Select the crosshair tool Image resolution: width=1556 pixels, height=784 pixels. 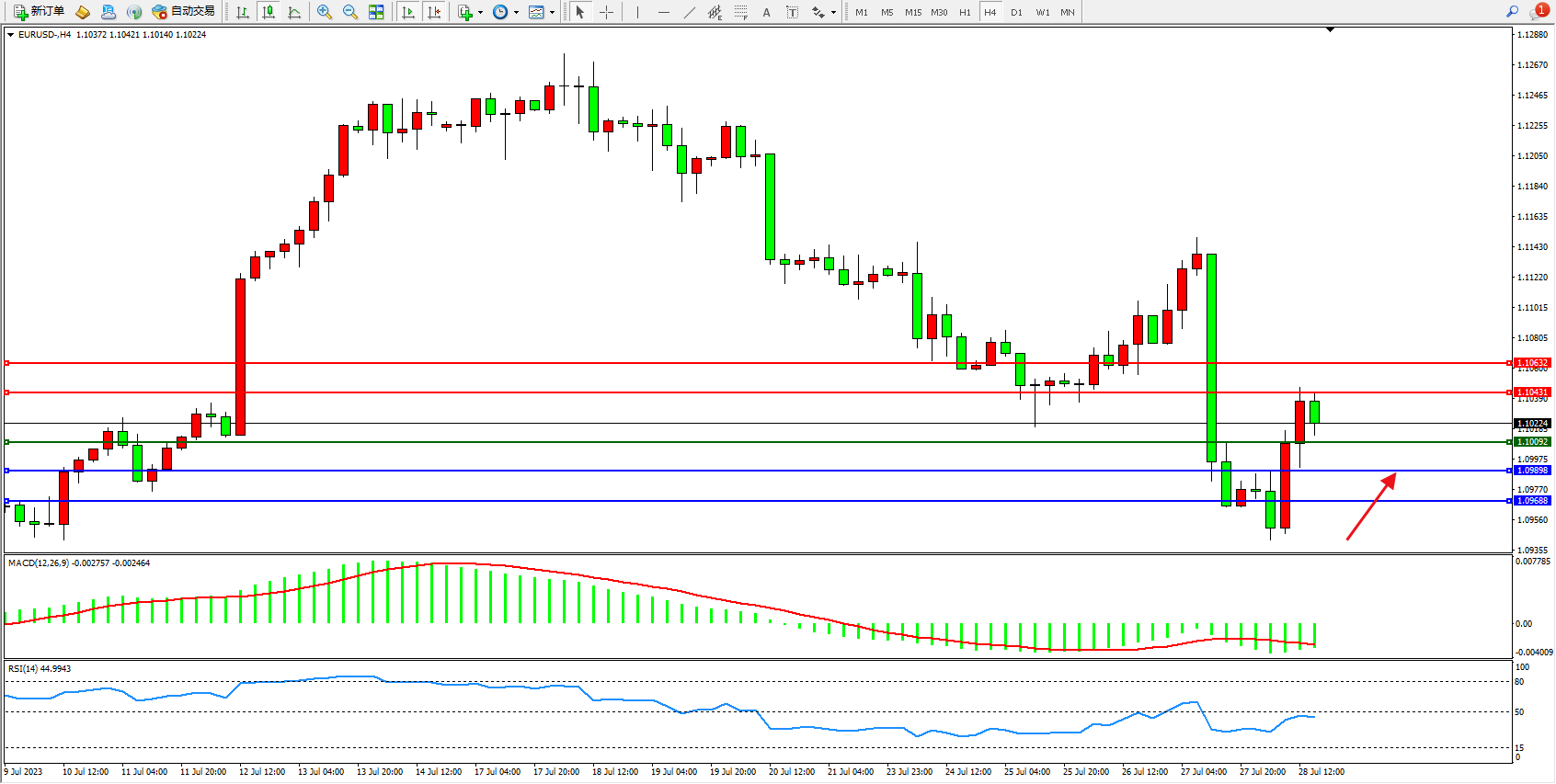[606, 12]
